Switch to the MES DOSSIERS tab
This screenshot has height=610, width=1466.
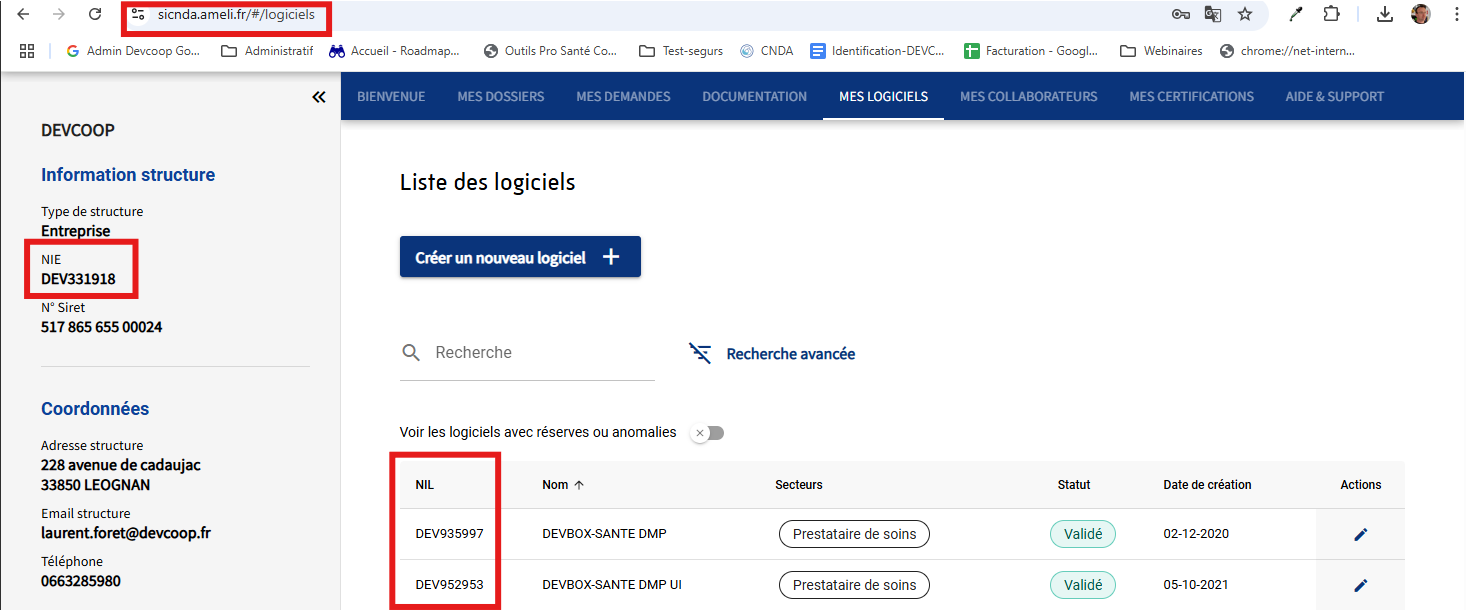click(x=501, y=97)
